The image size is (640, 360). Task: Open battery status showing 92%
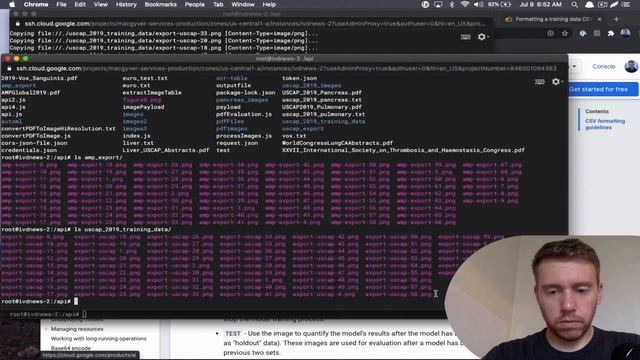click(x=499, y=4)
